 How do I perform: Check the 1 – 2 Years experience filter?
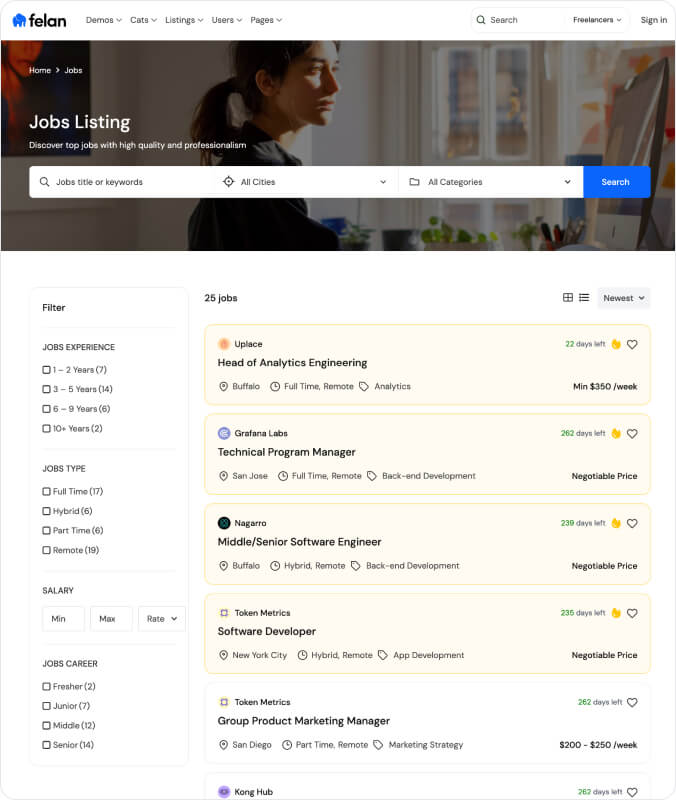point(46,369)
